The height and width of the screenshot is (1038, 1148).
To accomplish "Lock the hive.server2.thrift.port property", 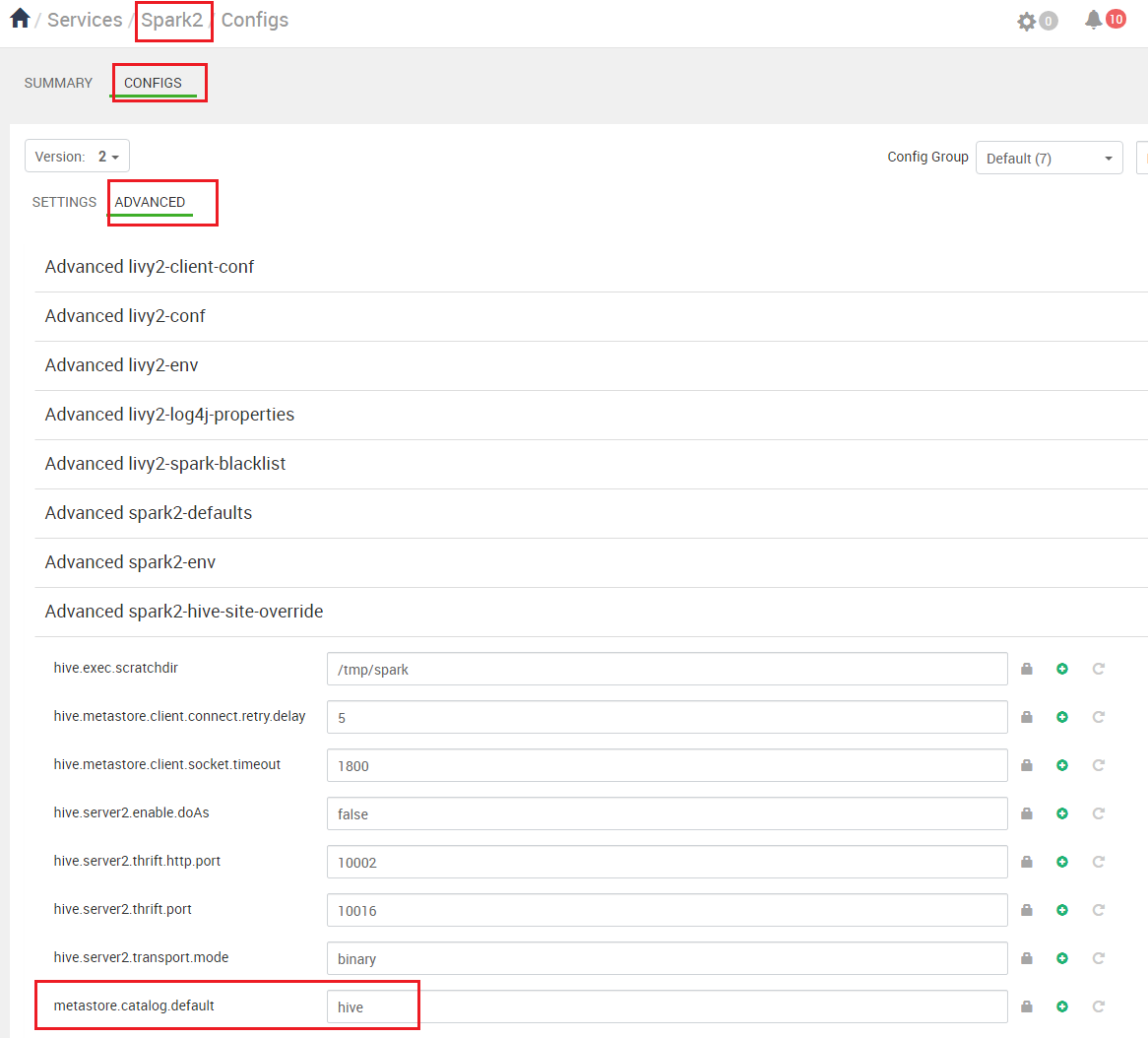I will [1027, 911].
